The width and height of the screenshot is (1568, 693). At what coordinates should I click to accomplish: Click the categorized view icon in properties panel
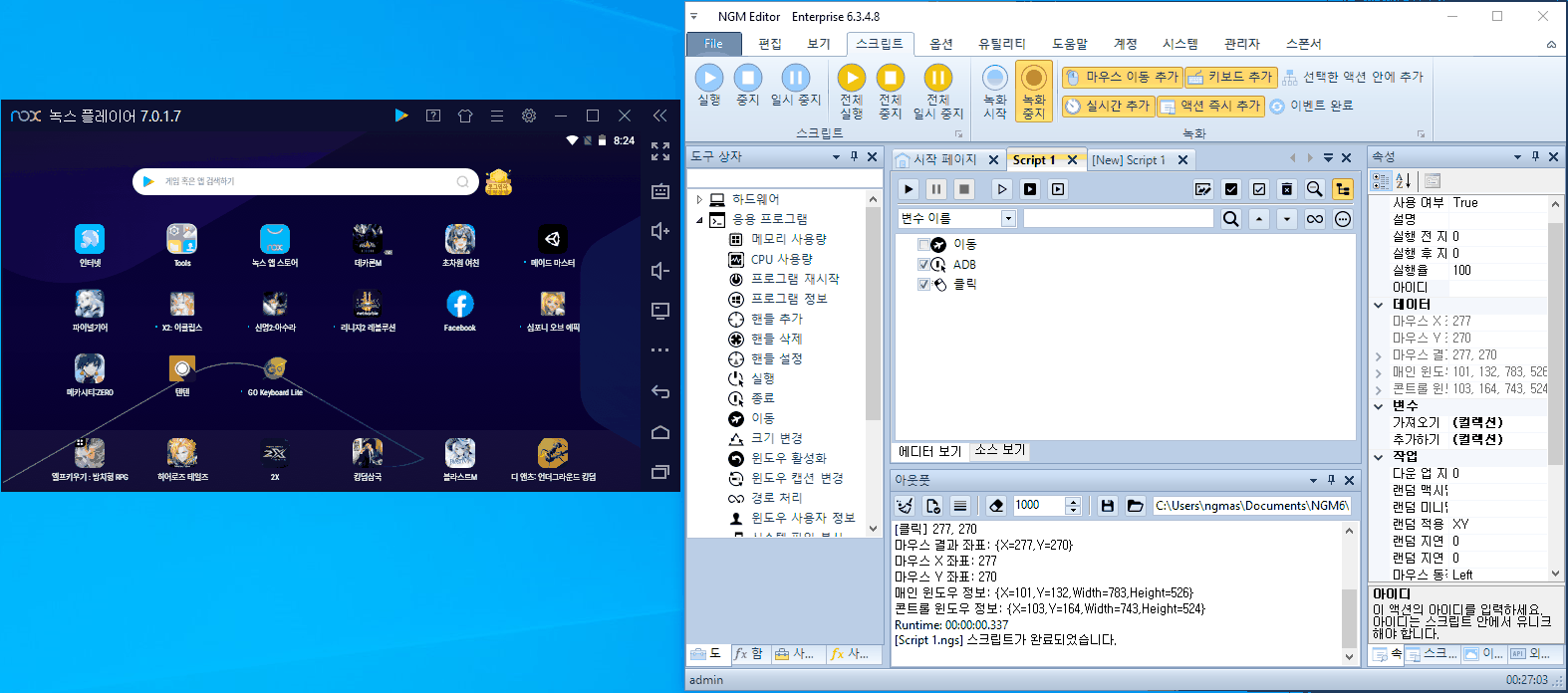[x=1381, y=180]
